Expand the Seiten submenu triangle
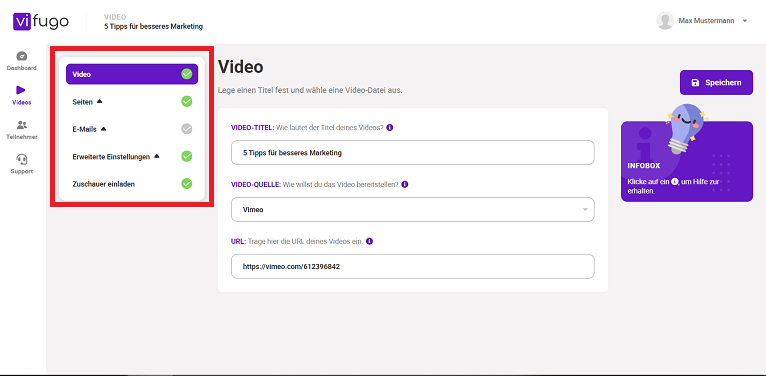 99,101
